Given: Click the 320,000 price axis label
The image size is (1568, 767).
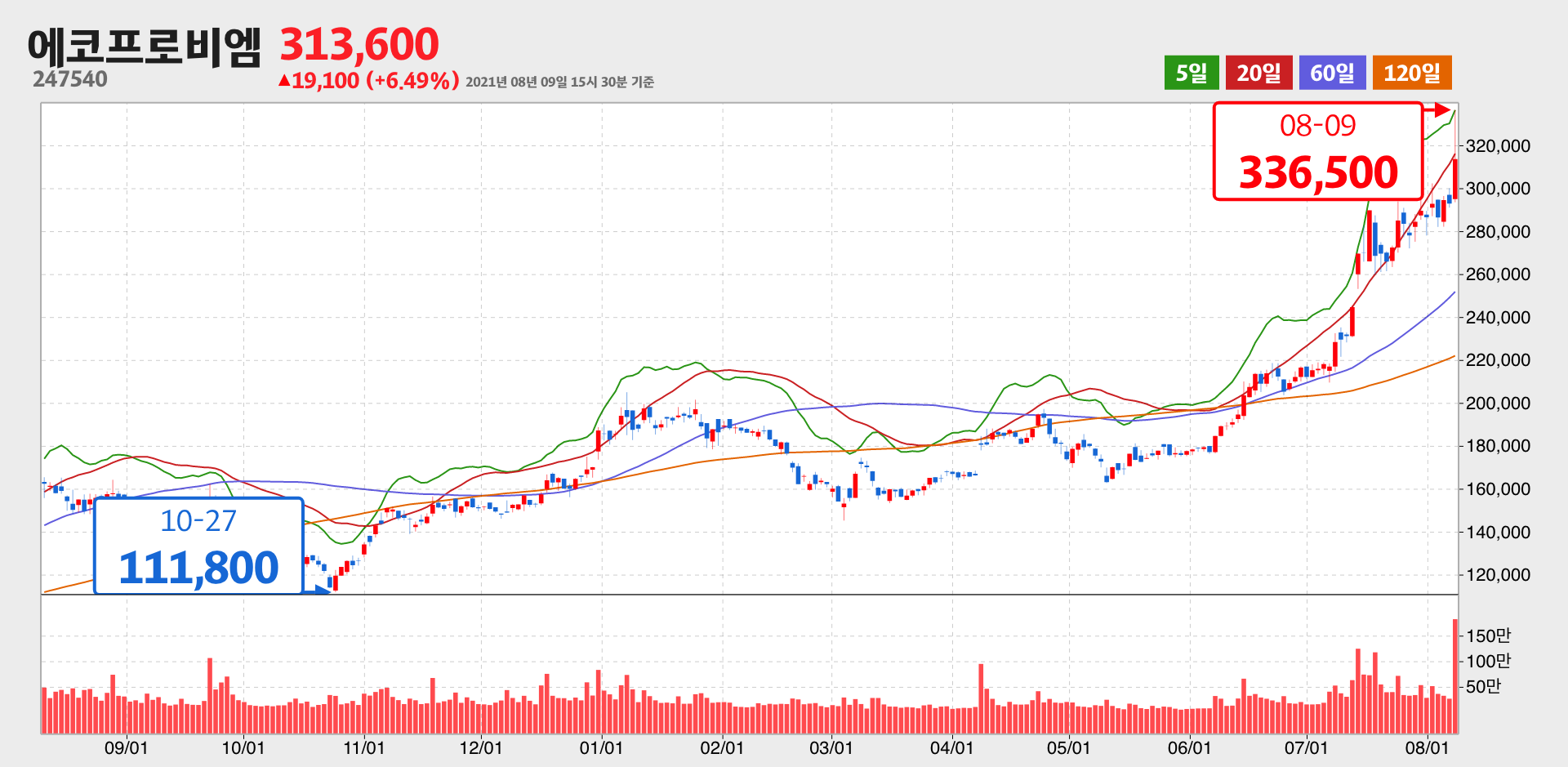Looking at the screenshot, I should coord(1498,146).
